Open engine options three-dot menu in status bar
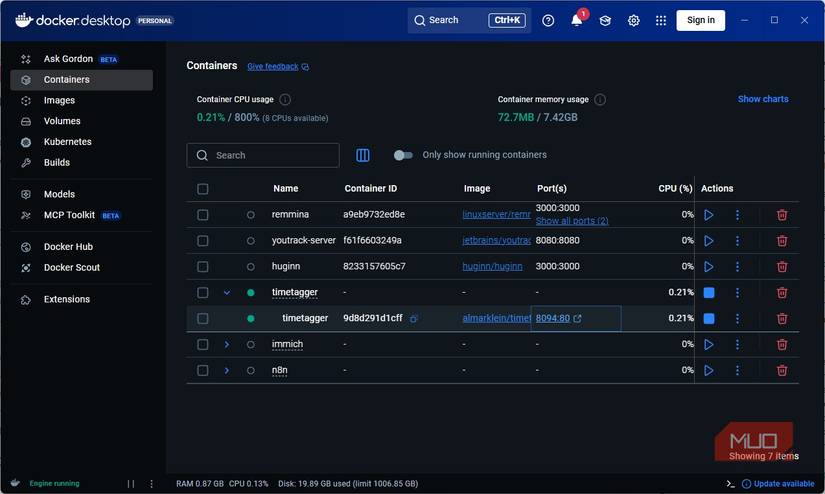The height and width of the screenshot is (494, 825). pos(152,484)
